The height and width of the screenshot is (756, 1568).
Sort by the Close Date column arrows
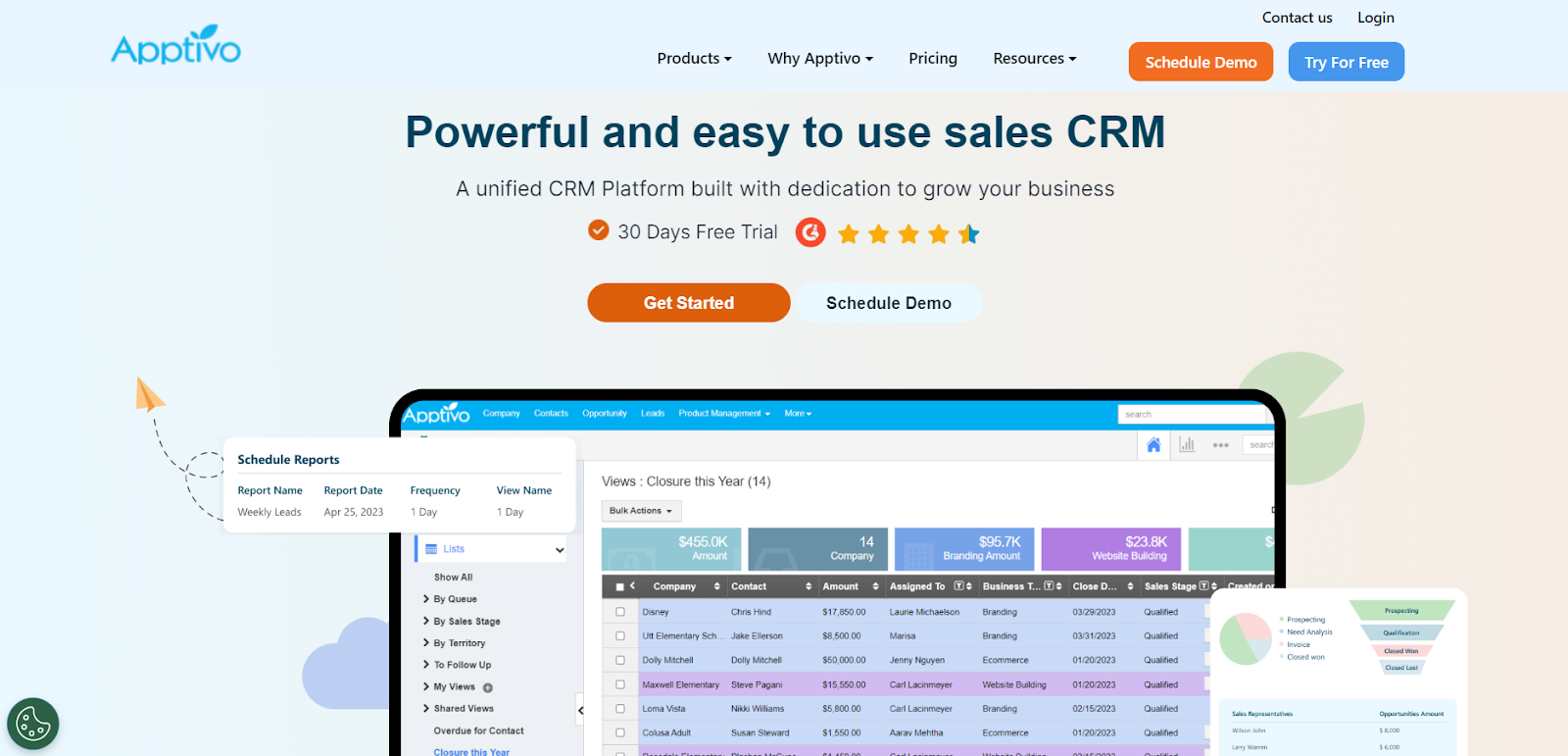pyautogui.click(x=1130, y=586)
